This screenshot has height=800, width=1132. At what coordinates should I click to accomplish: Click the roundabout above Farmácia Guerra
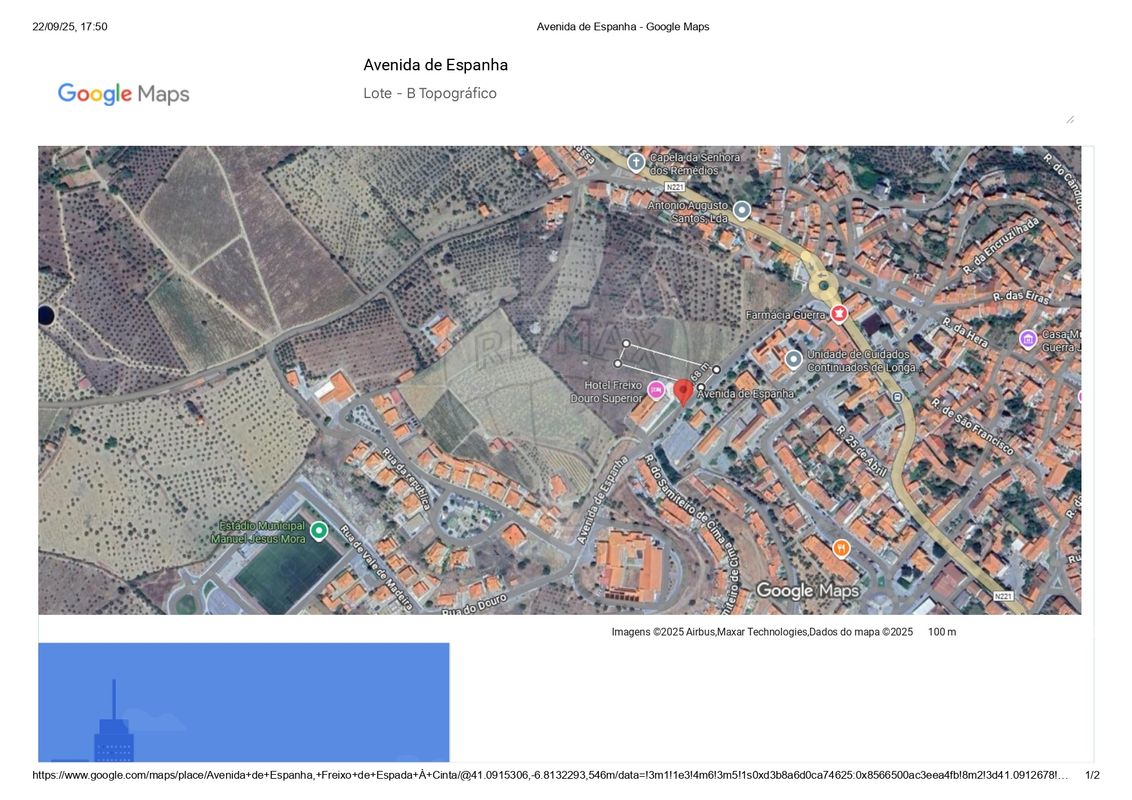(x=823, y=286)
